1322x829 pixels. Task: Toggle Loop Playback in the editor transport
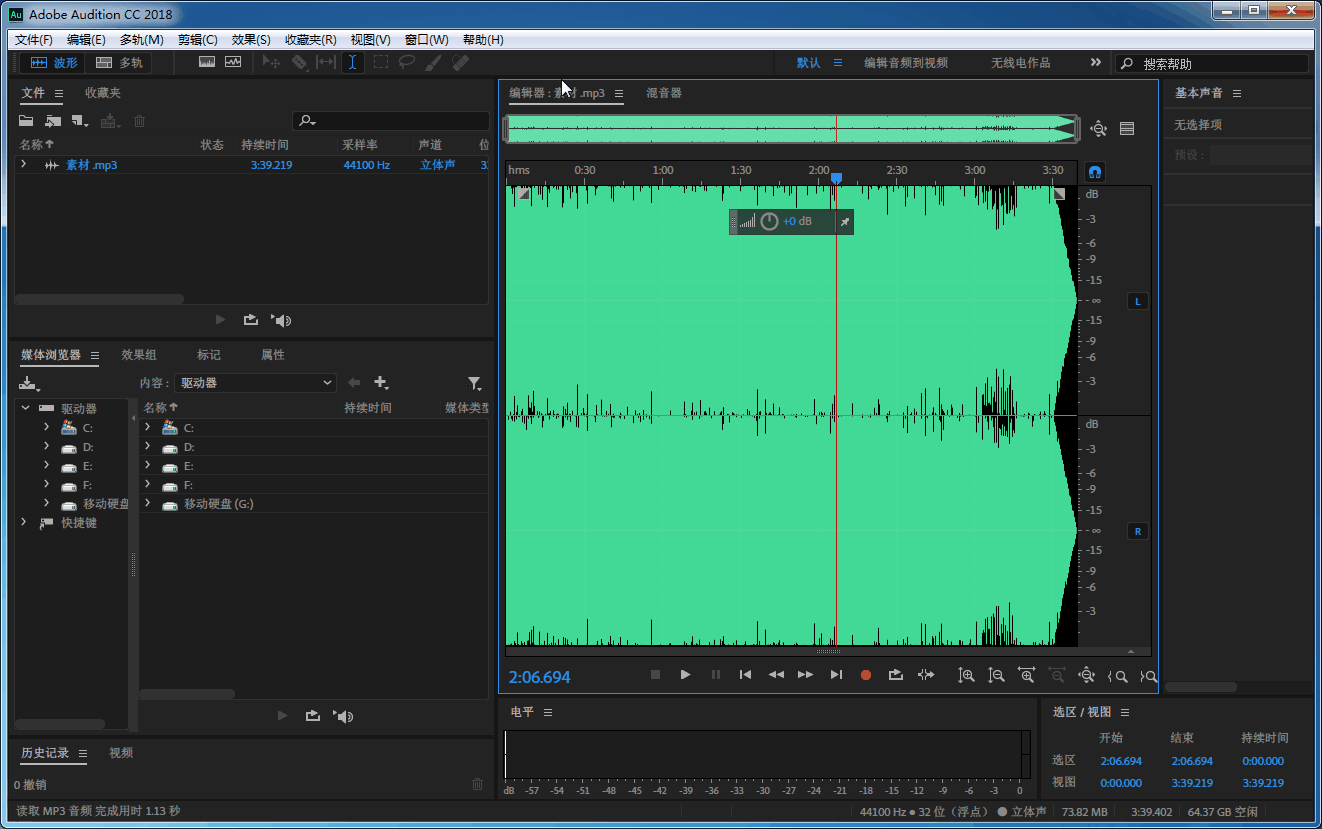[896, 675]
